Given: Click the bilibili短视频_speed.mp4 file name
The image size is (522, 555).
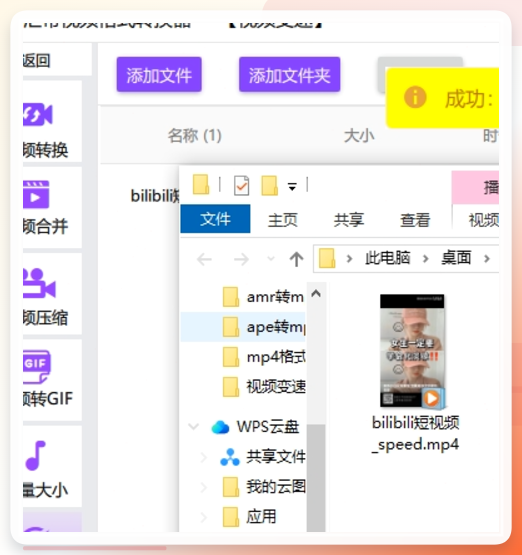Looking at the screenshot, I should click(415, 433).
